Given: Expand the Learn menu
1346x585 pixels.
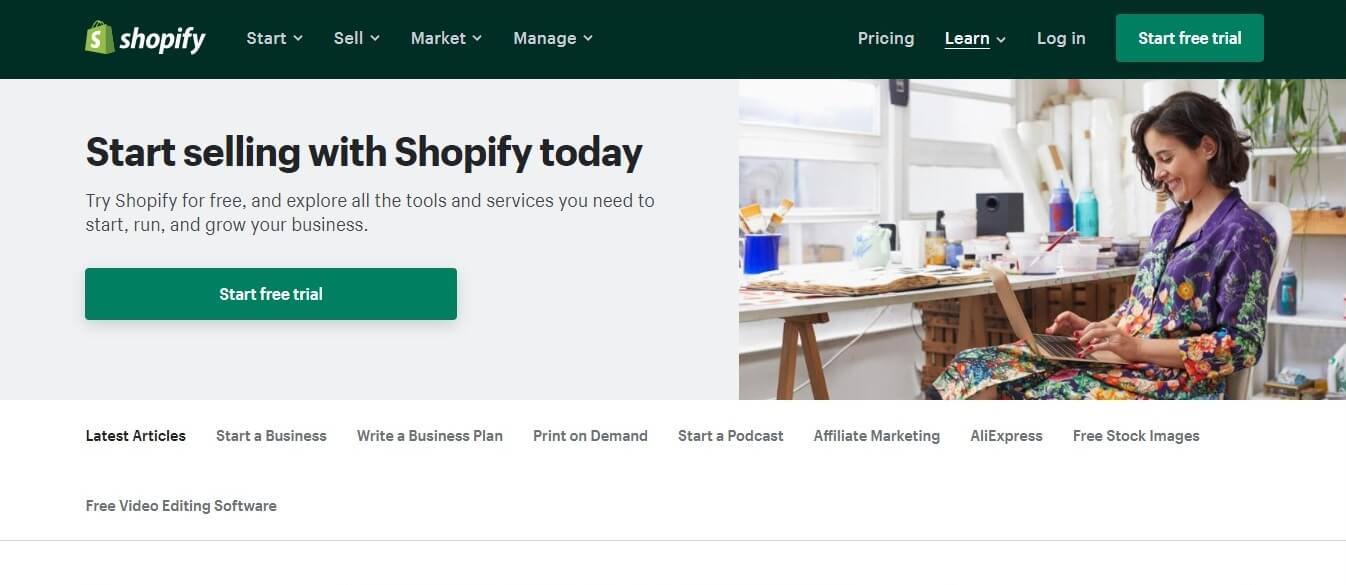Looking at the screenshot, I should [x=975, y=39].
